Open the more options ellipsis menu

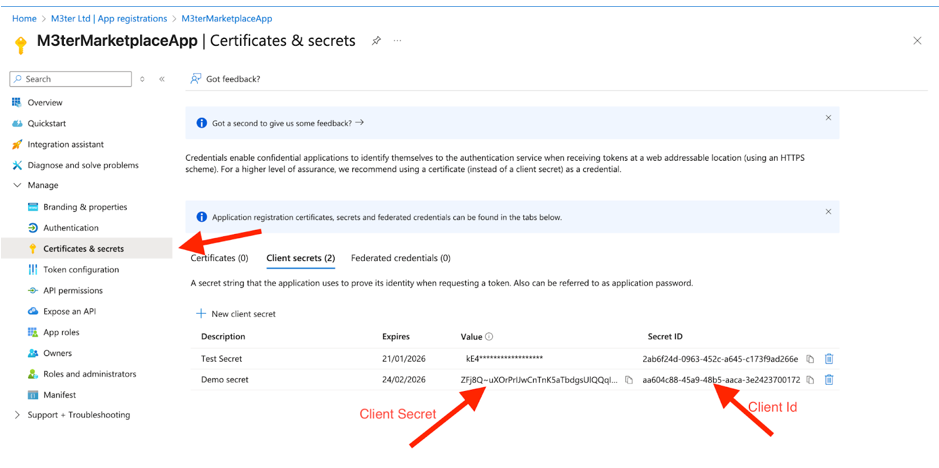(x=397, y=41)
